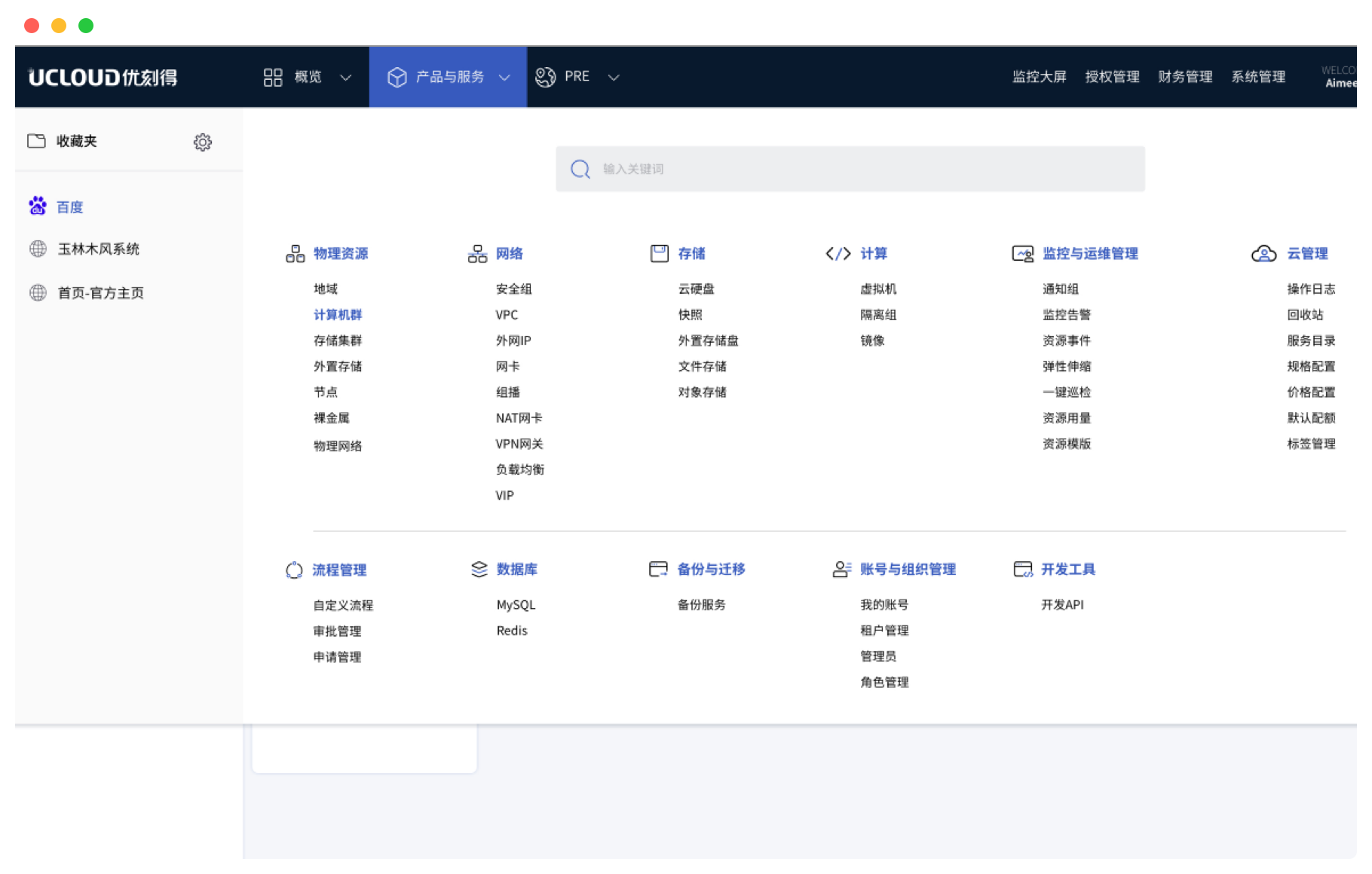
Task: Click the 开发工具 icon
Action: tap(1023, 569)
